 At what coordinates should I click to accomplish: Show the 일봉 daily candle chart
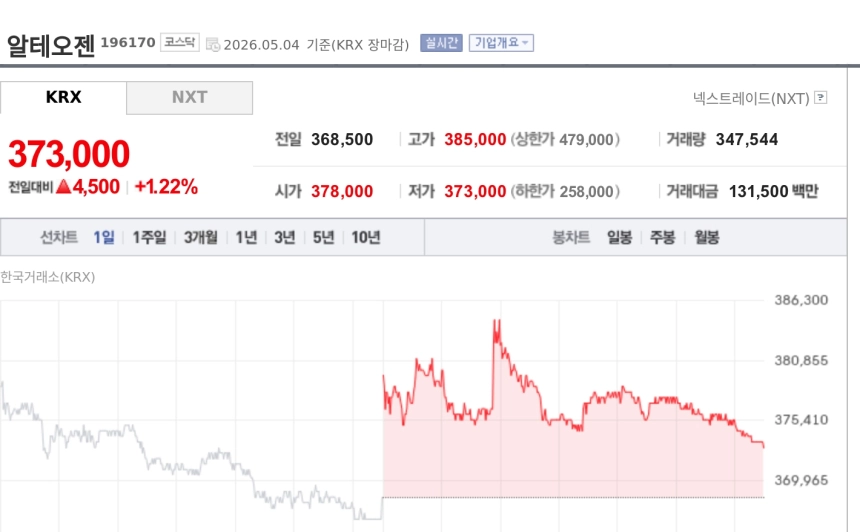coord(619,237)
